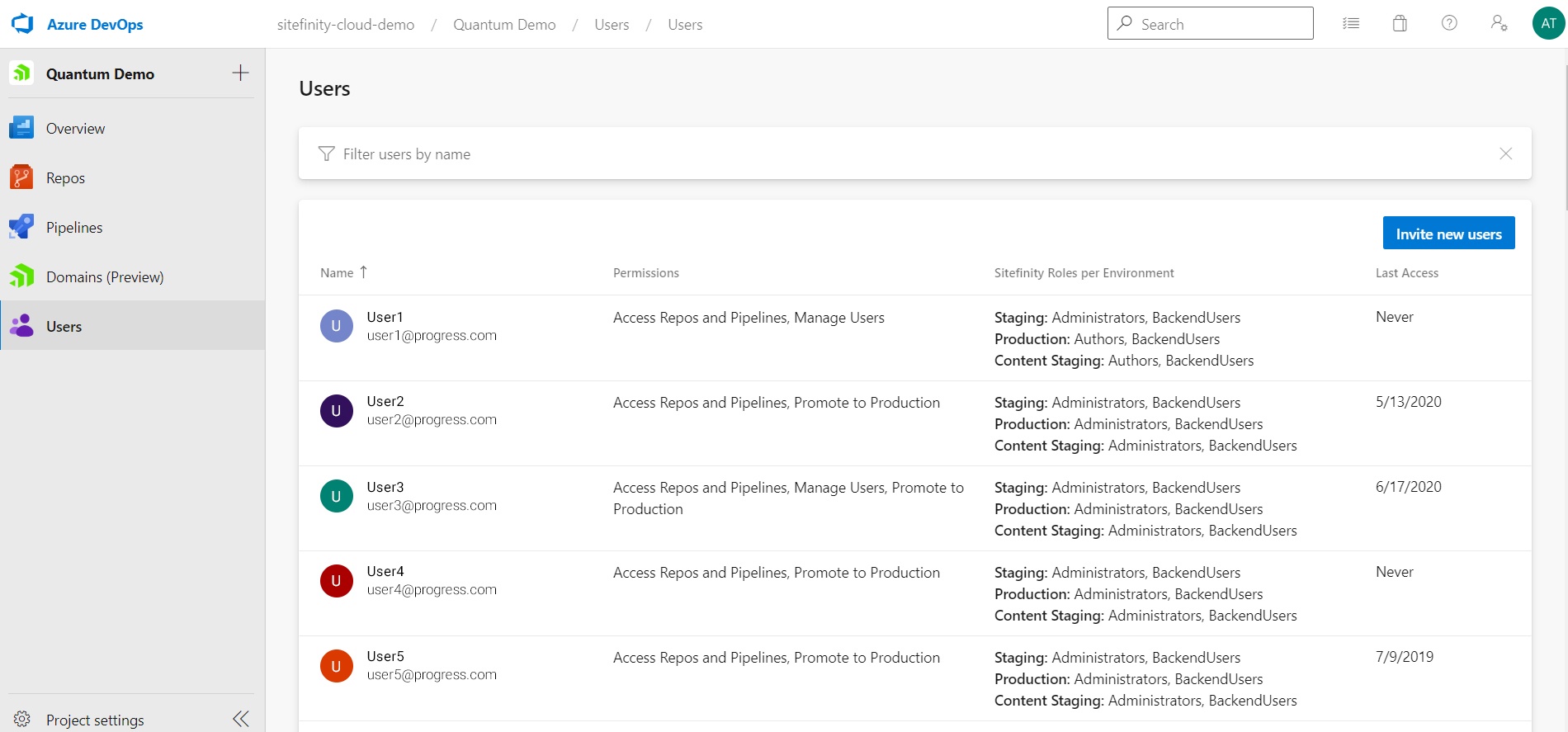Open the user settings icon
The image size is (1568, 732).
click(x=1499, y=24)
